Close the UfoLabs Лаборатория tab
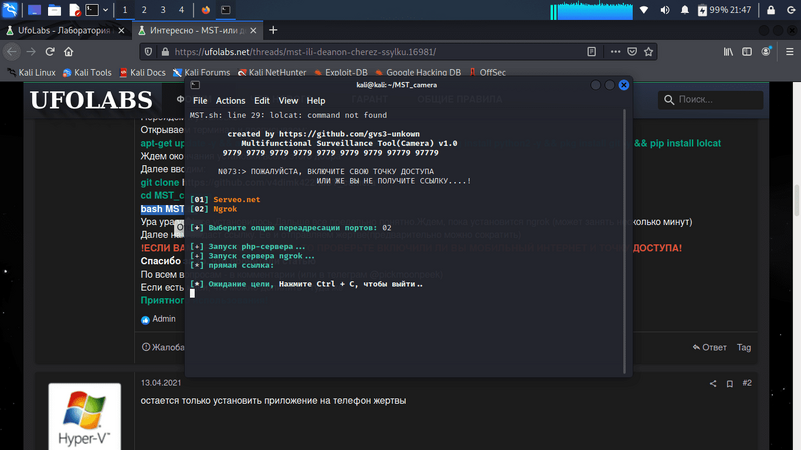 (121, 31)
